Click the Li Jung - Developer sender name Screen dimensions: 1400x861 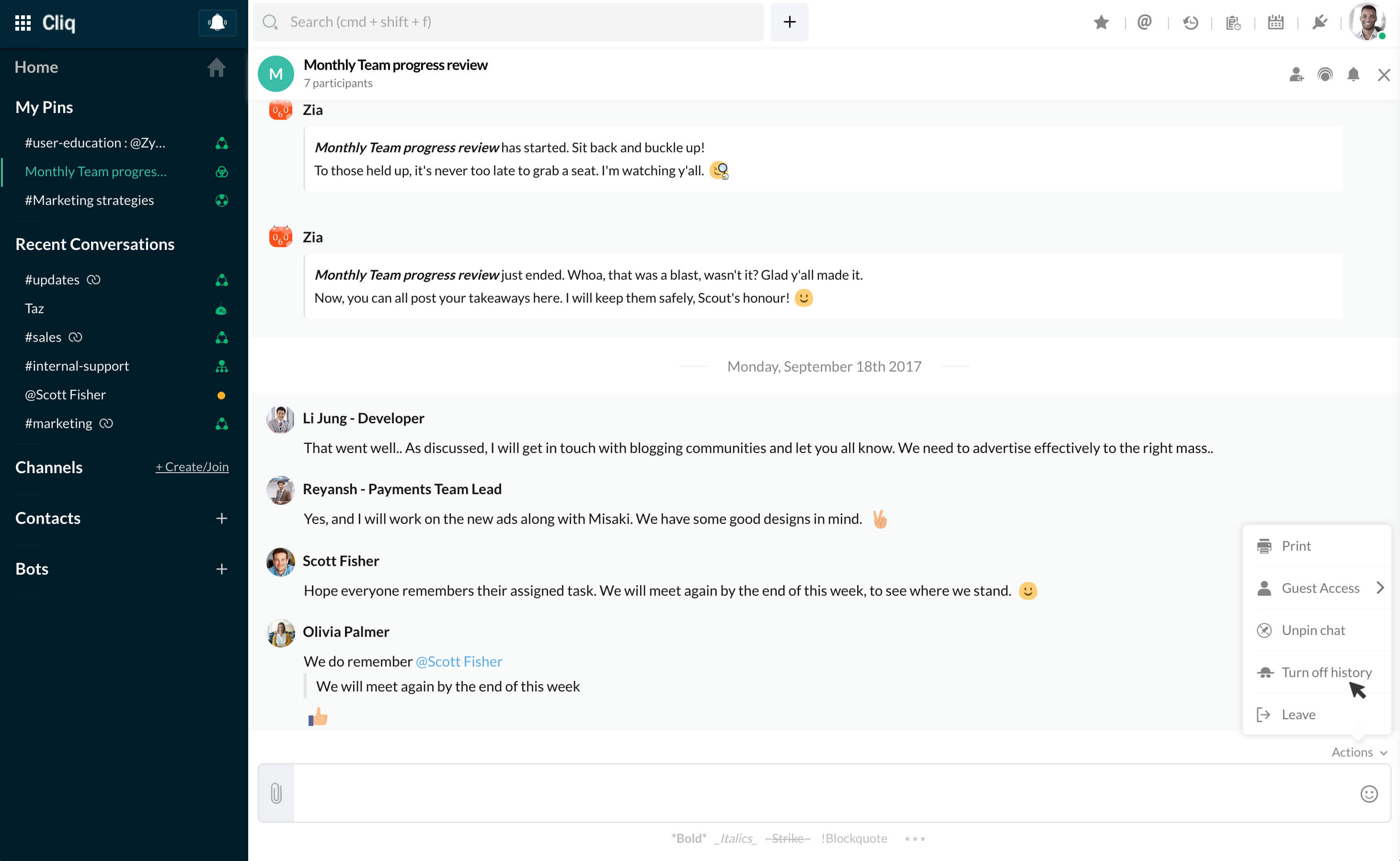tap(363, 419)
